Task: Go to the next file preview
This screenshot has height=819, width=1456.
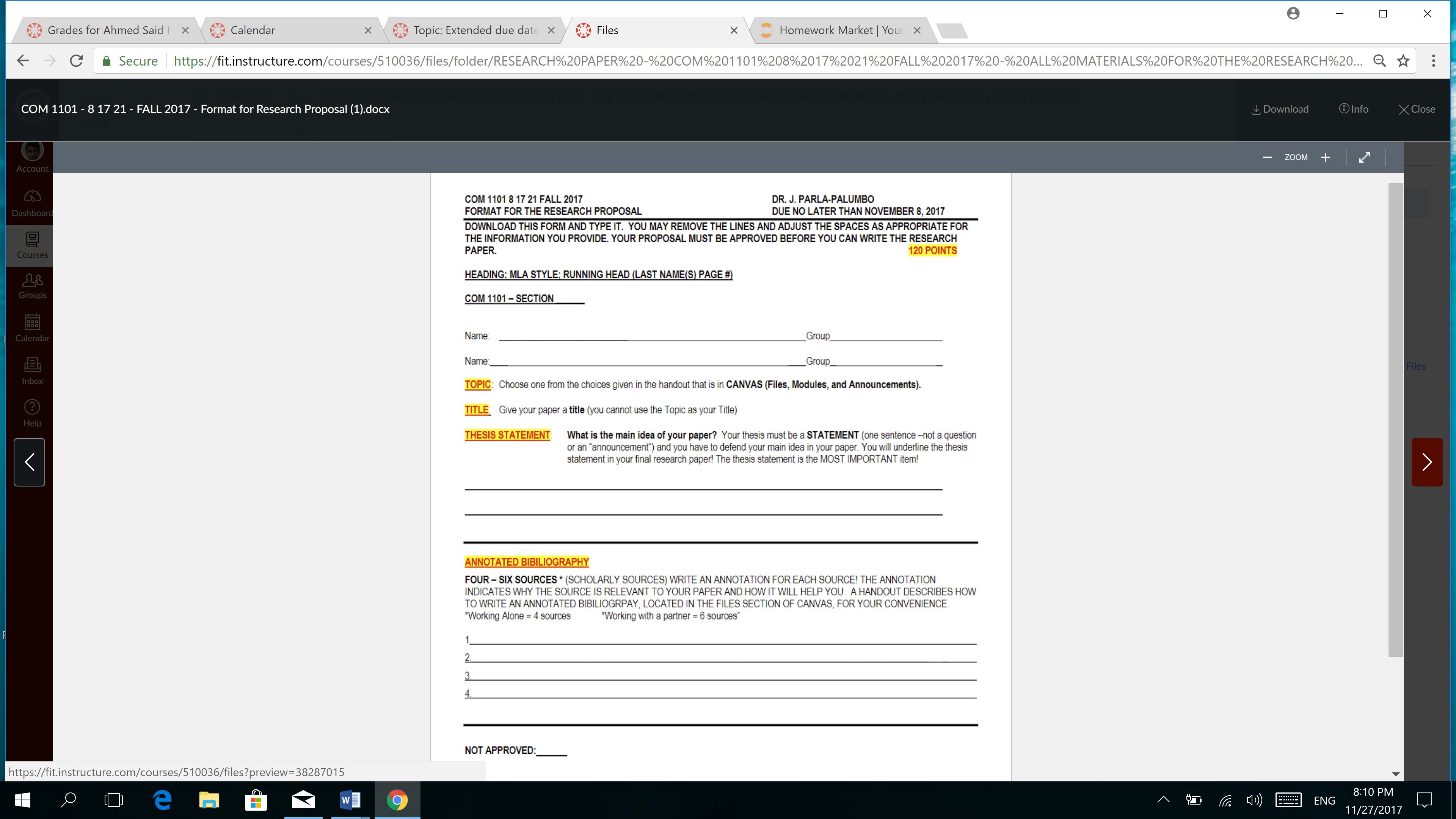Action: (x=1426, y=462)
